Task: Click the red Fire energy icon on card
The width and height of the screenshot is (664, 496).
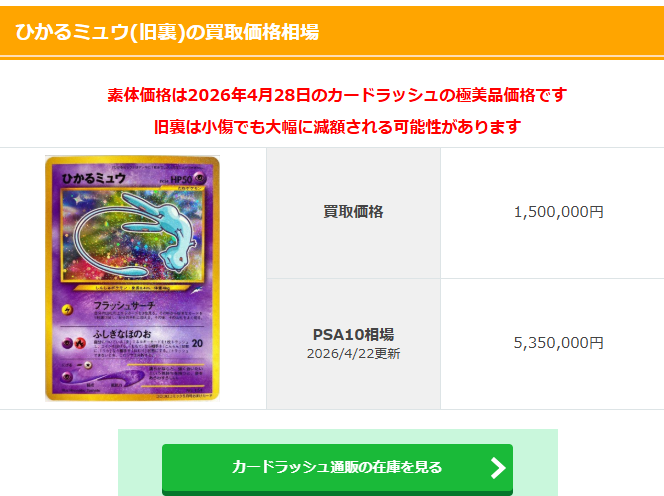Action: click(x=80, y=344)
